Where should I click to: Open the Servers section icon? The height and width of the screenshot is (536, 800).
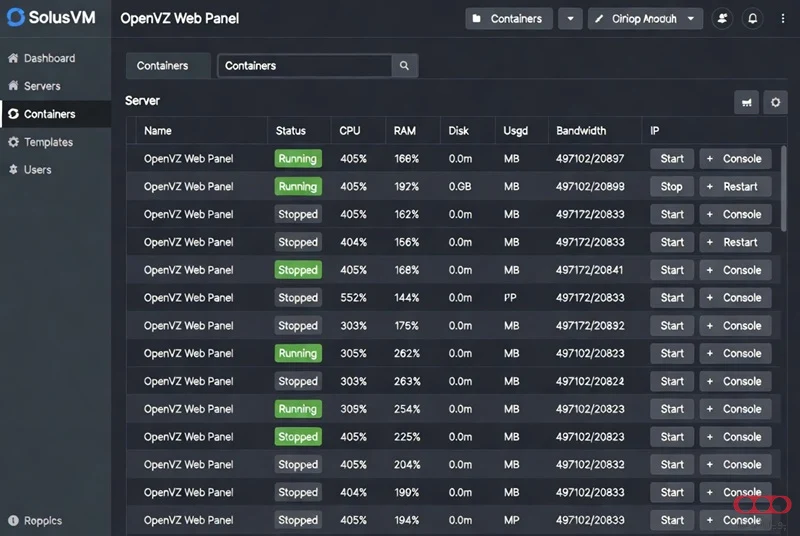tap(13, 86)
